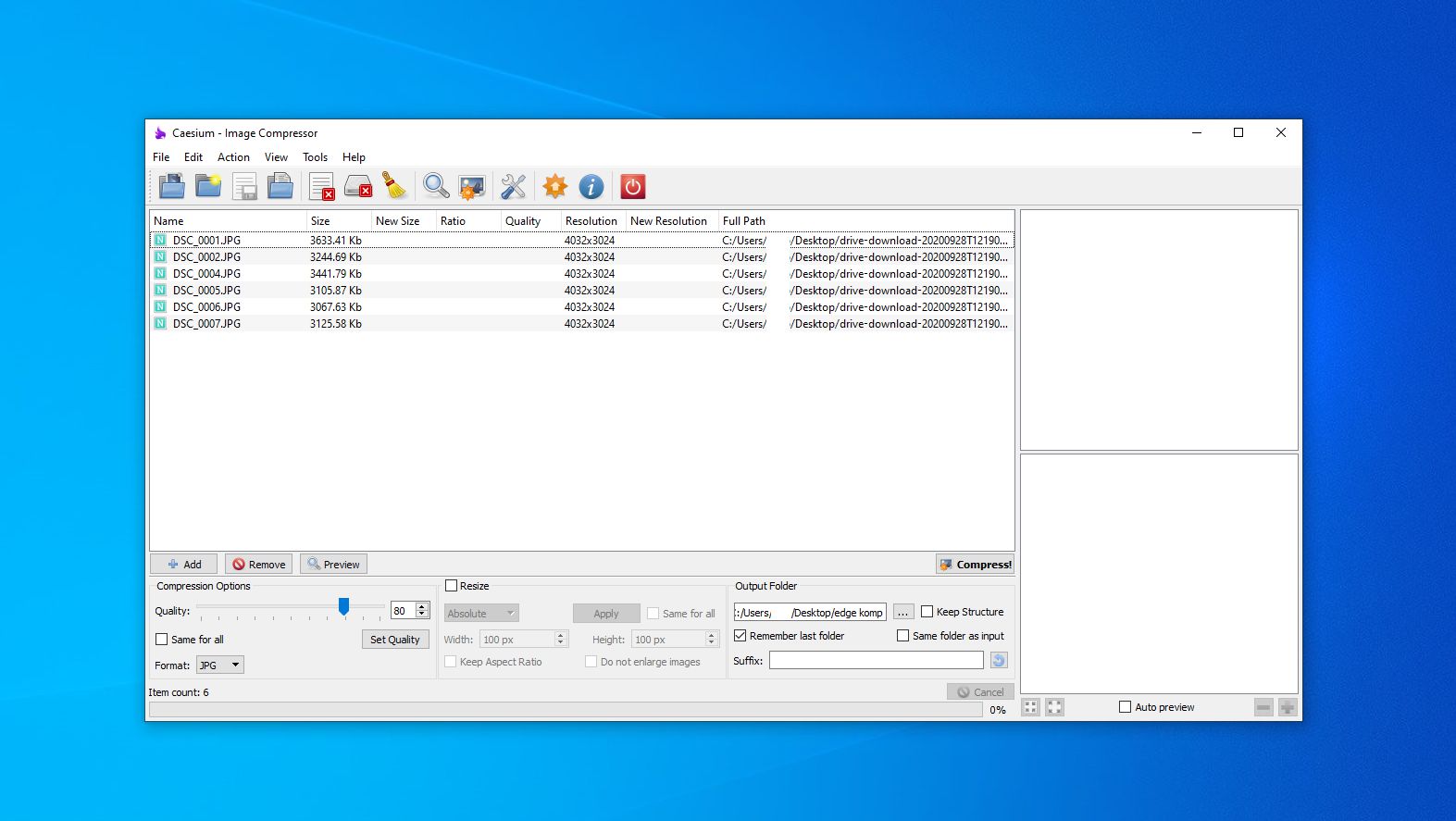This screenshot has width=1456, height=821.
Task: Click the magnifying glass toolbar icon
Action: [436, 186]
